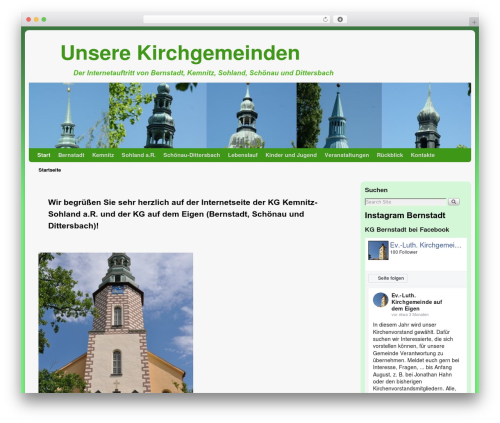Viewport: 500px width, 423px height.
Task: Go to the Bernstadt menu item
Action: 71,155
